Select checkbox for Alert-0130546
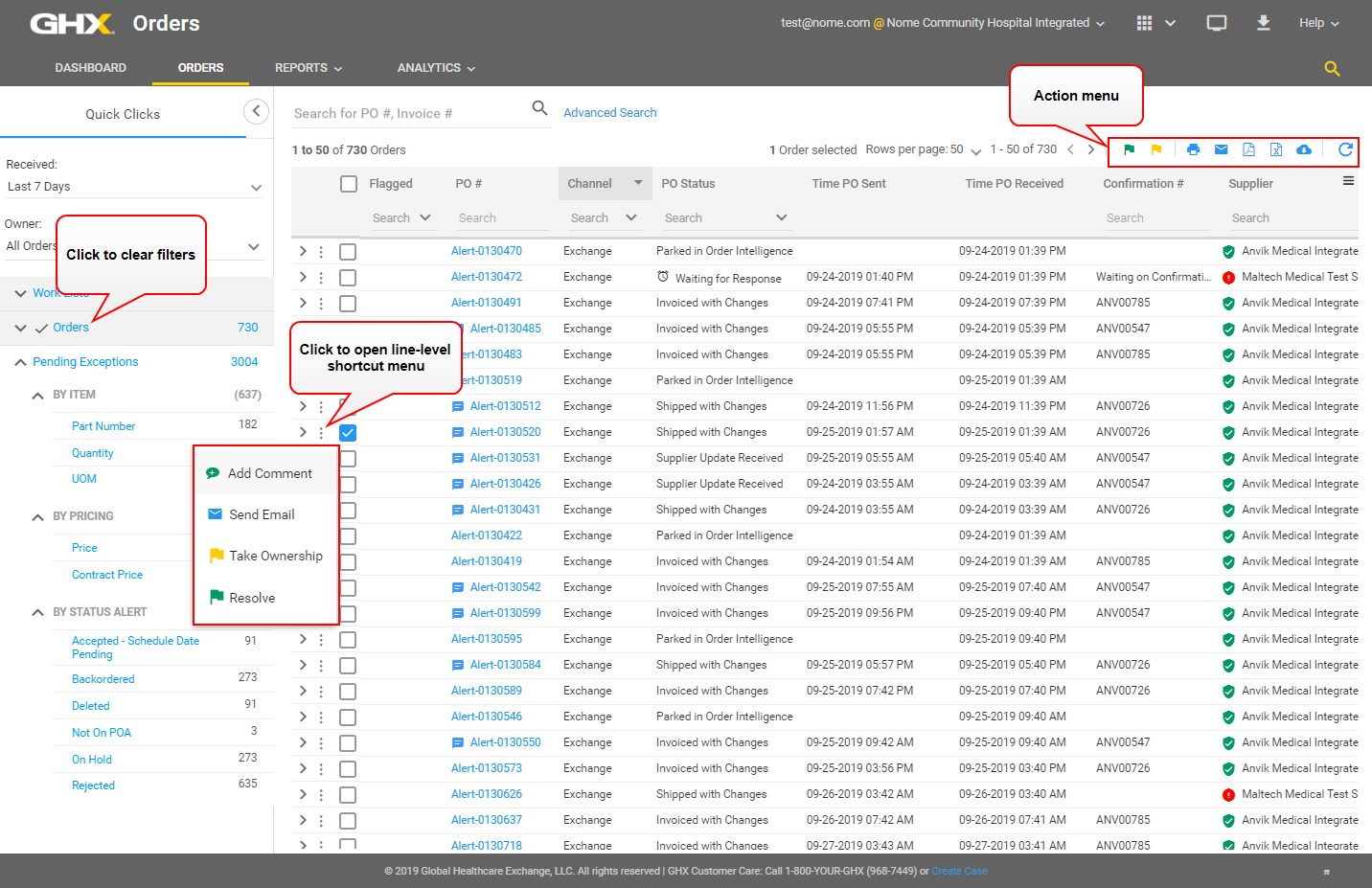This screenshot has width=1372, height=888. pyautogui.click(x=348, y=717)
